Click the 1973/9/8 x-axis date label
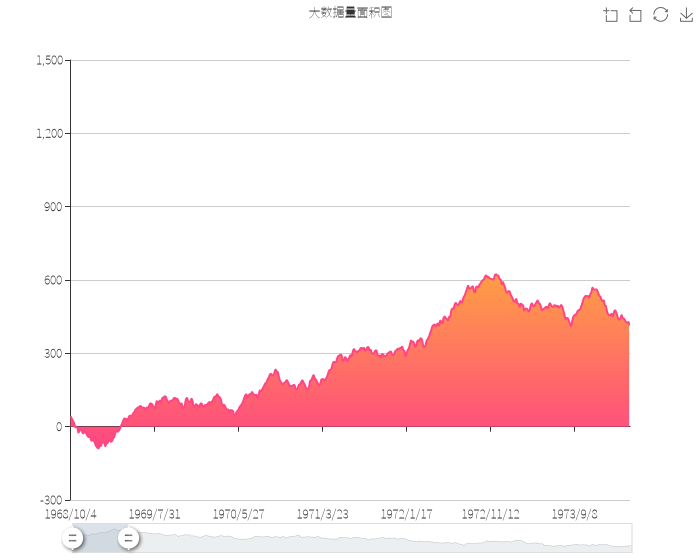Image resolution: width=700 pixels, height=560 pixels. click(x=575, y=514)
